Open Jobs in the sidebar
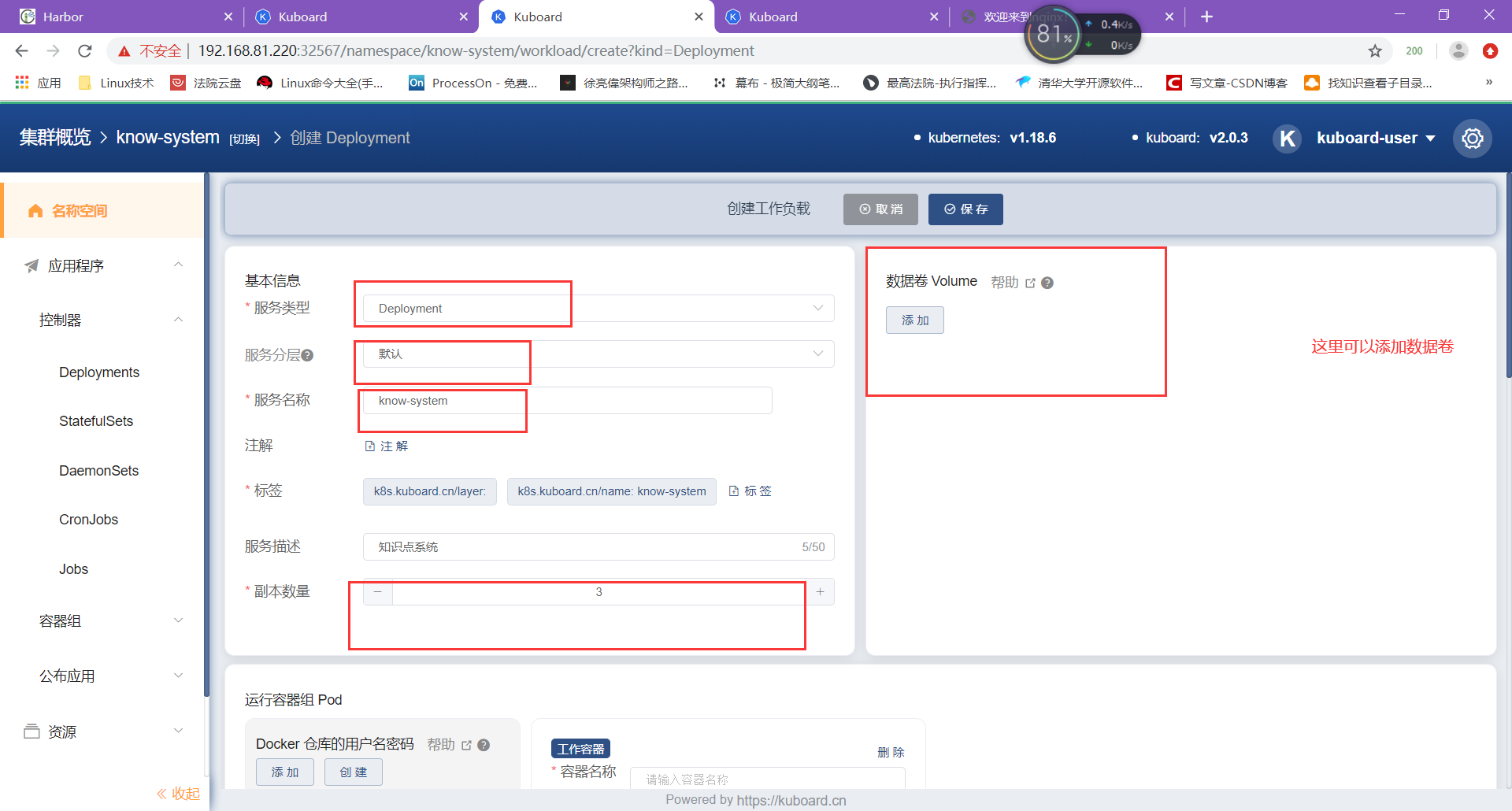This screenshot has height=811, width=1512. pyautogui.click(x=73, y=569)
